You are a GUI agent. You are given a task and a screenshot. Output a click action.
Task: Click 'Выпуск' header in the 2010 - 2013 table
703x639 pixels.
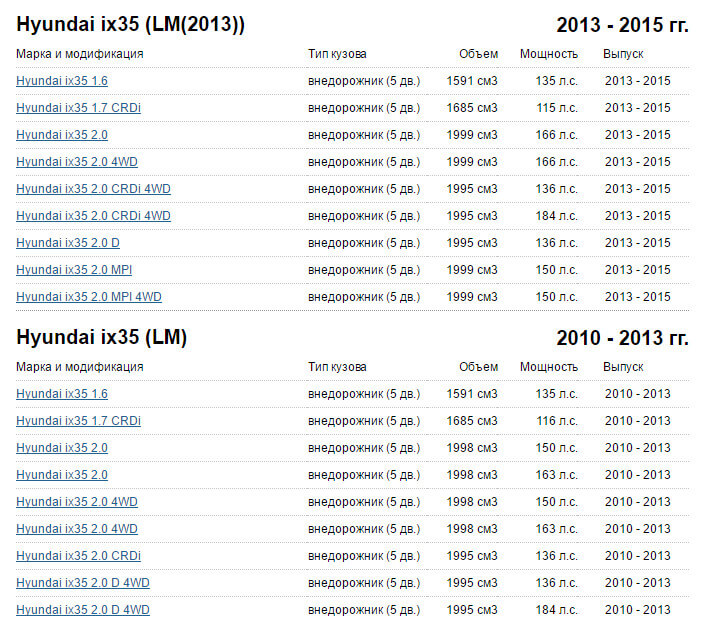(x=623, y=367)
